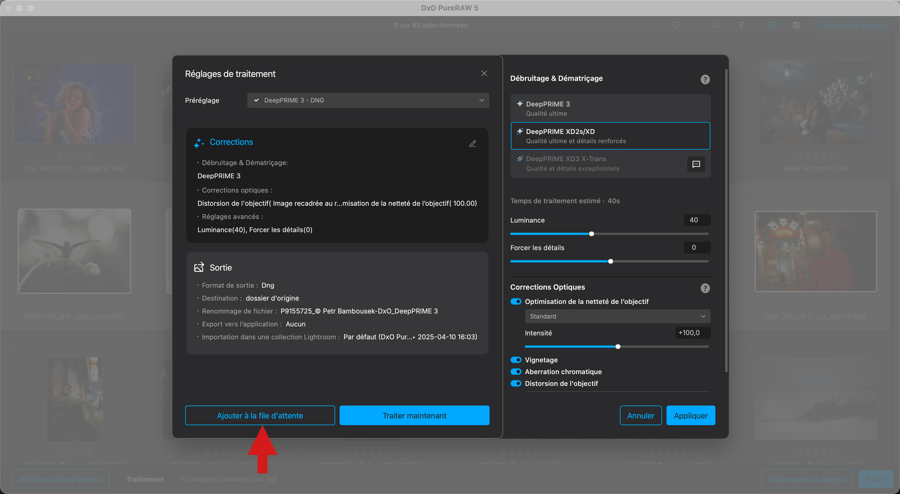This screenshot has height=494, width=900.
Task: Open help for Débruitage & Dématriçage
Action: (705, 80)
